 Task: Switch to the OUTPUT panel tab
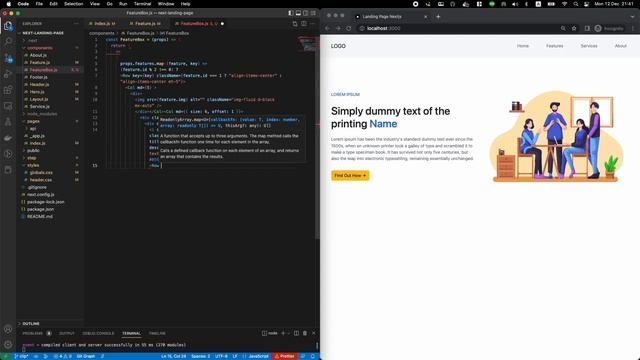coord(67,333)
